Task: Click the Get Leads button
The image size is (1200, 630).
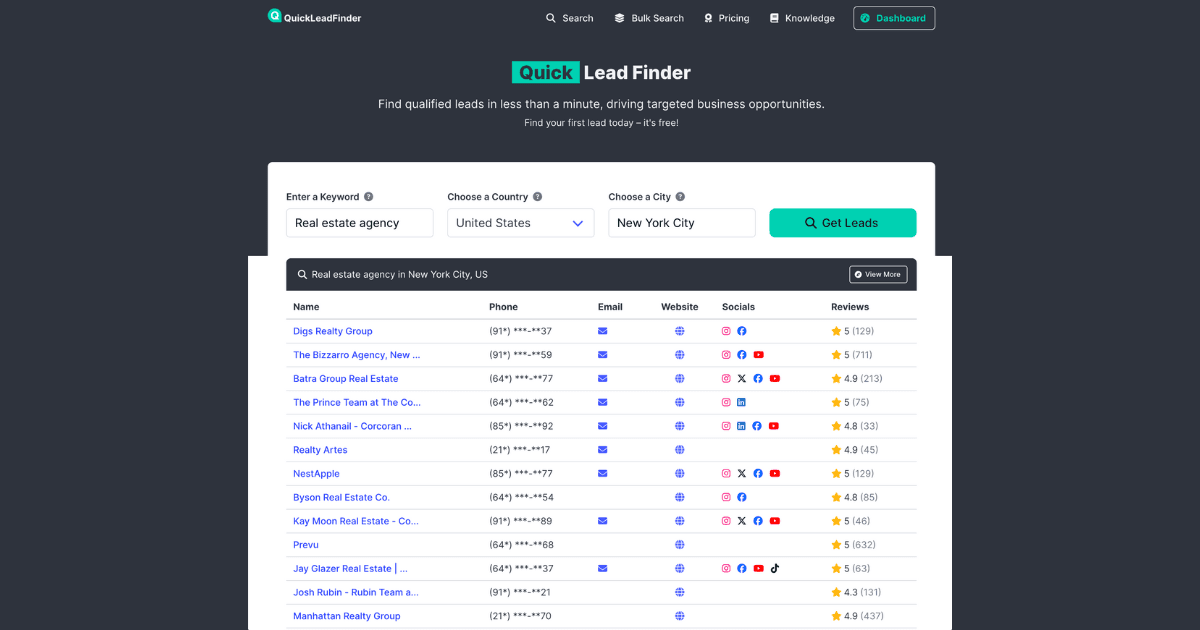Action: 843,223
